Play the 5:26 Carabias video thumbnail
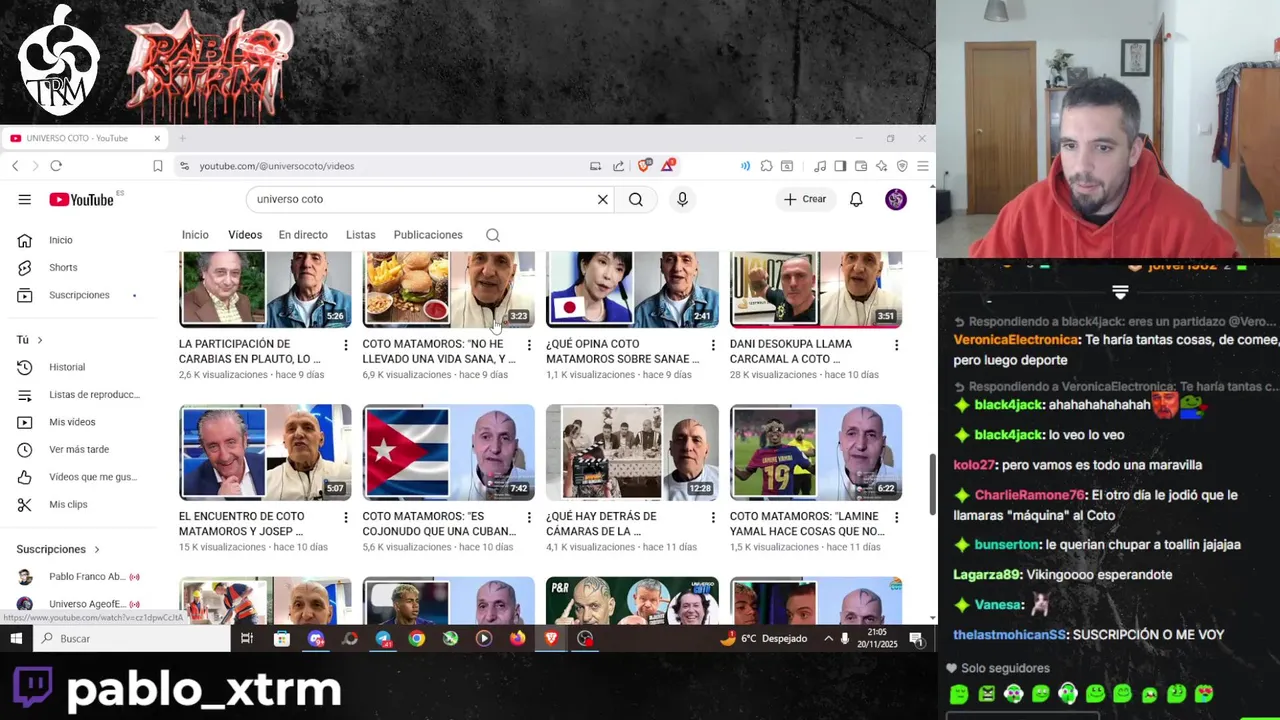Screen dimensions: 1280x720 [265, 290]
